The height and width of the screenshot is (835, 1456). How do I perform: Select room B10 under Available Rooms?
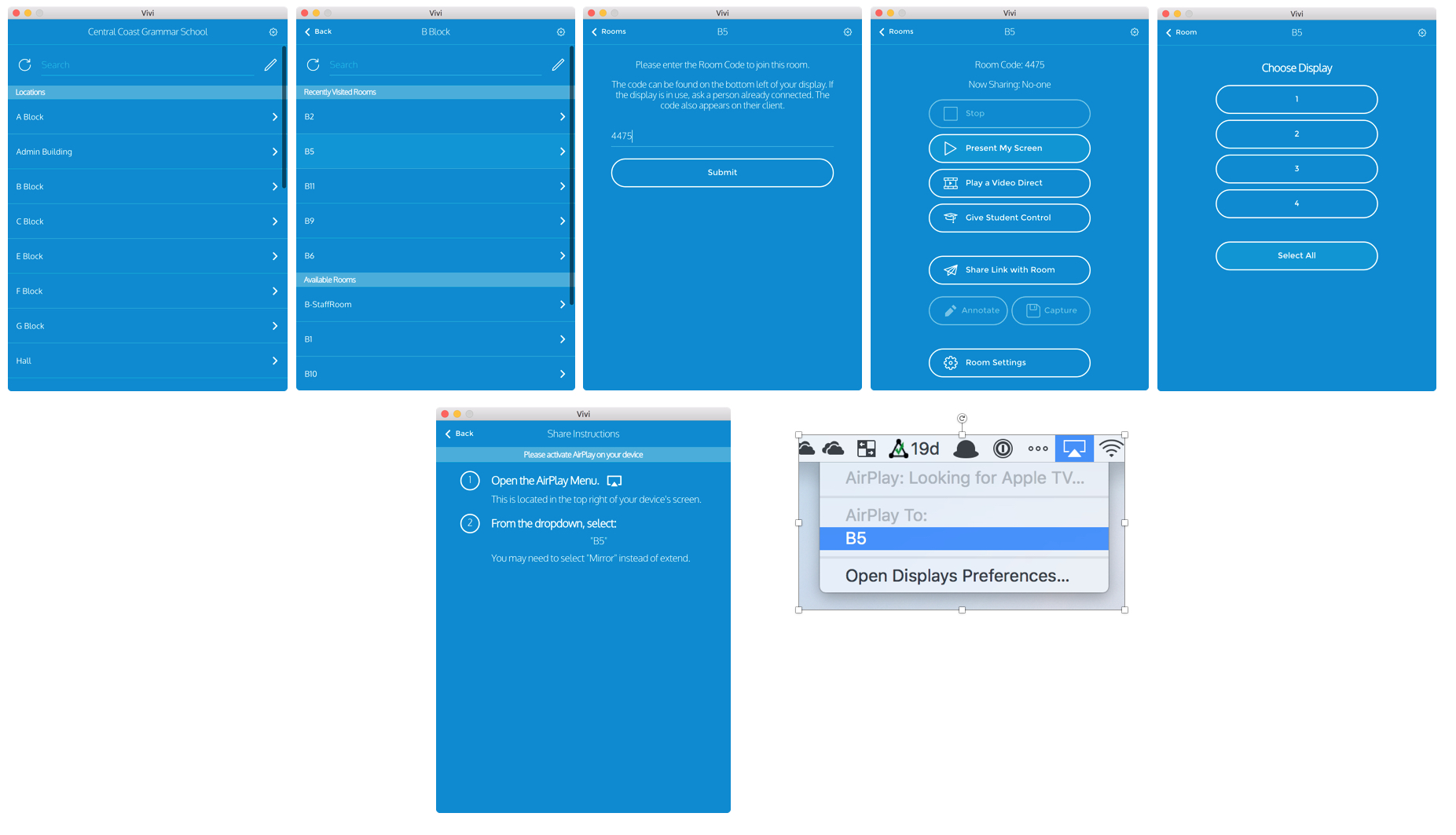[435, 374]
